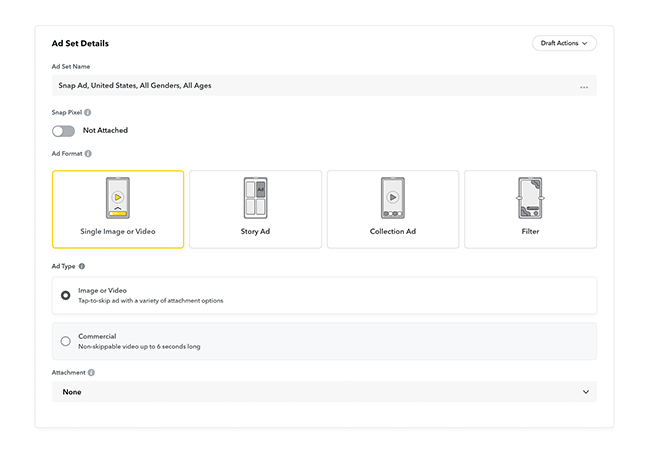Click the Not Attached label text
Image resolution: width=650 pixels, height=449 pixels.
coord(105,130)
